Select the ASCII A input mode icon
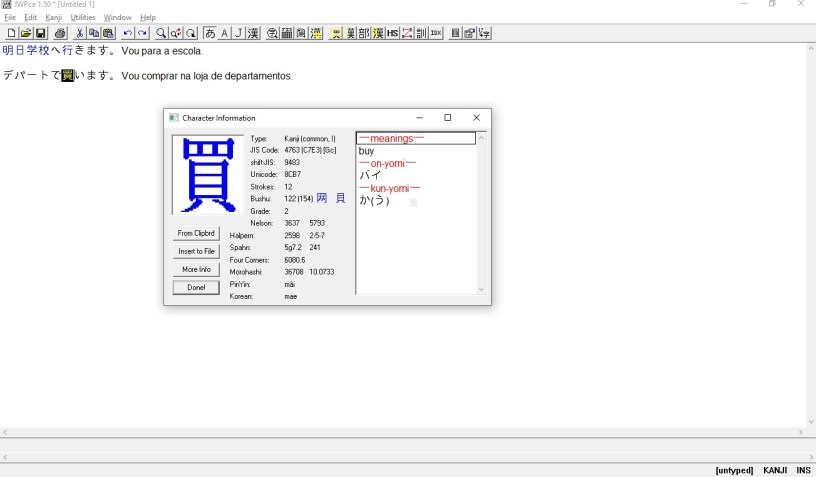 point(224,33)
